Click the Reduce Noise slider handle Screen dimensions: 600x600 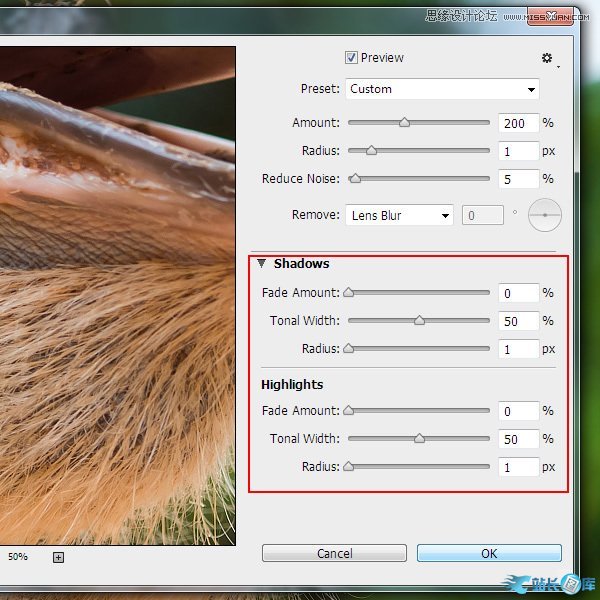tap(354, 180)
